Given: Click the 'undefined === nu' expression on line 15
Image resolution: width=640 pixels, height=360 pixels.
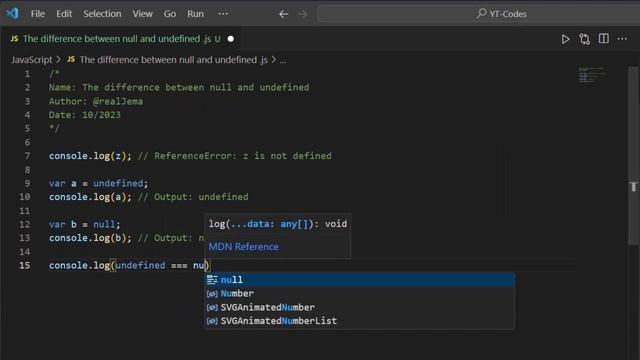Looking at the screenshot, I should 160,265.
